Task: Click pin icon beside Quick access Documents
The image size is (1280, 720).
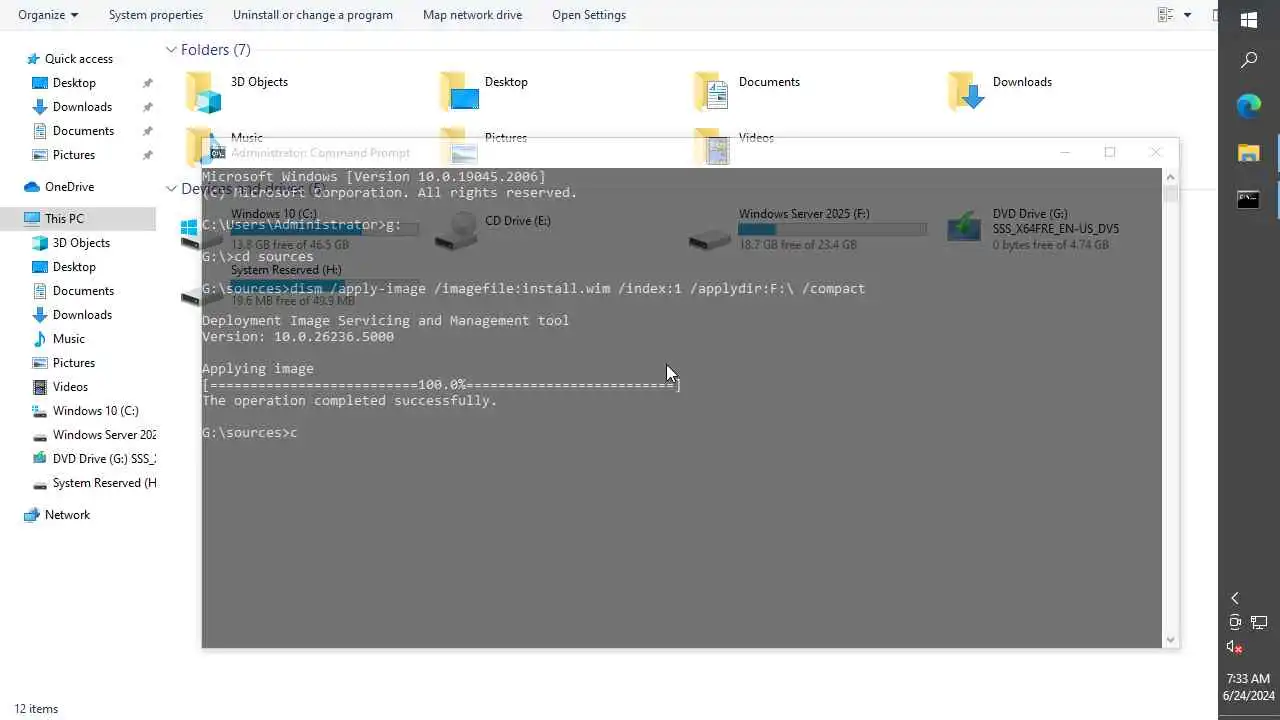Action: tap(147, 131)
